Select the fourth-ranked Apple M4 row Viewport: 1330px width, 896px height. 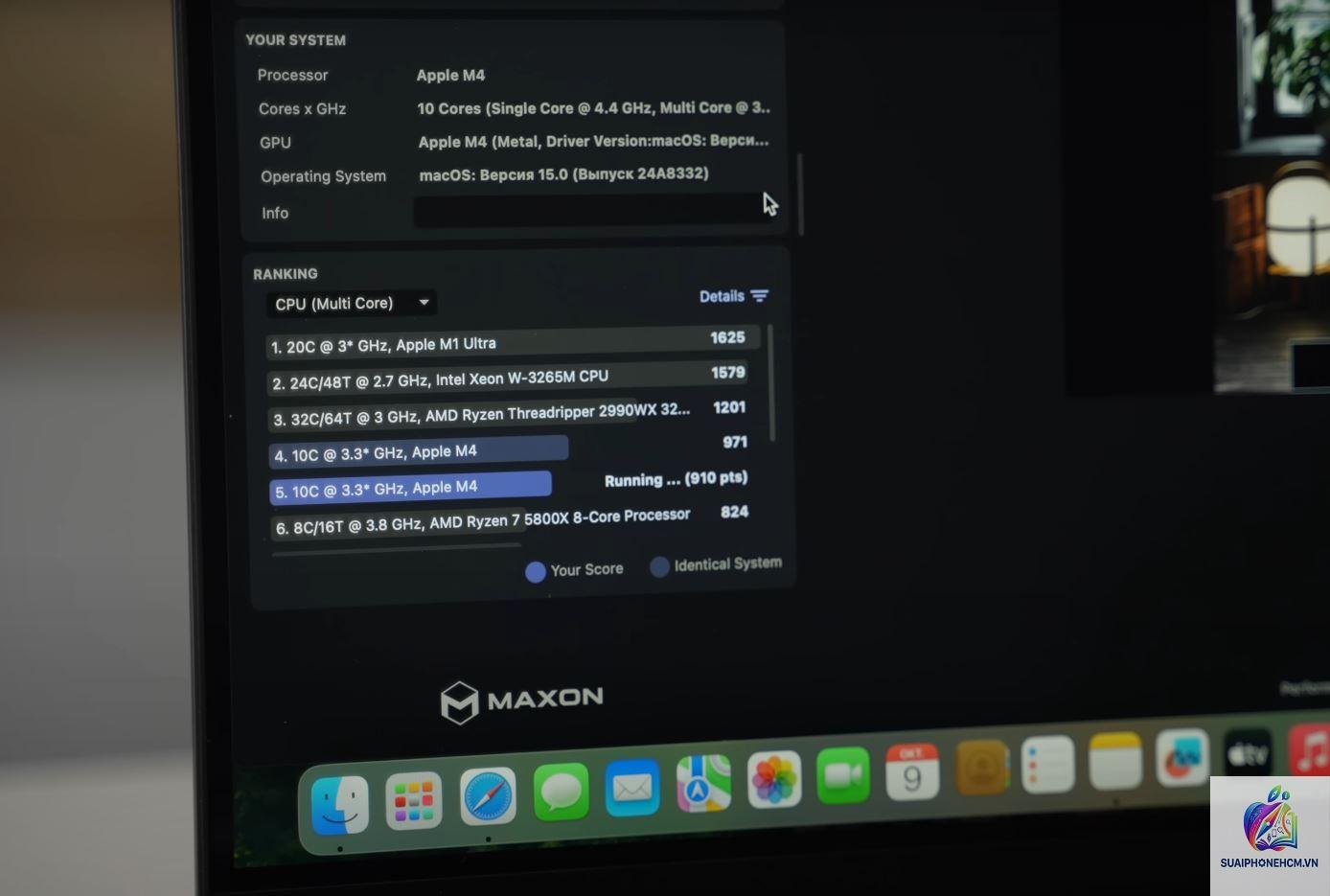(509, 449)
